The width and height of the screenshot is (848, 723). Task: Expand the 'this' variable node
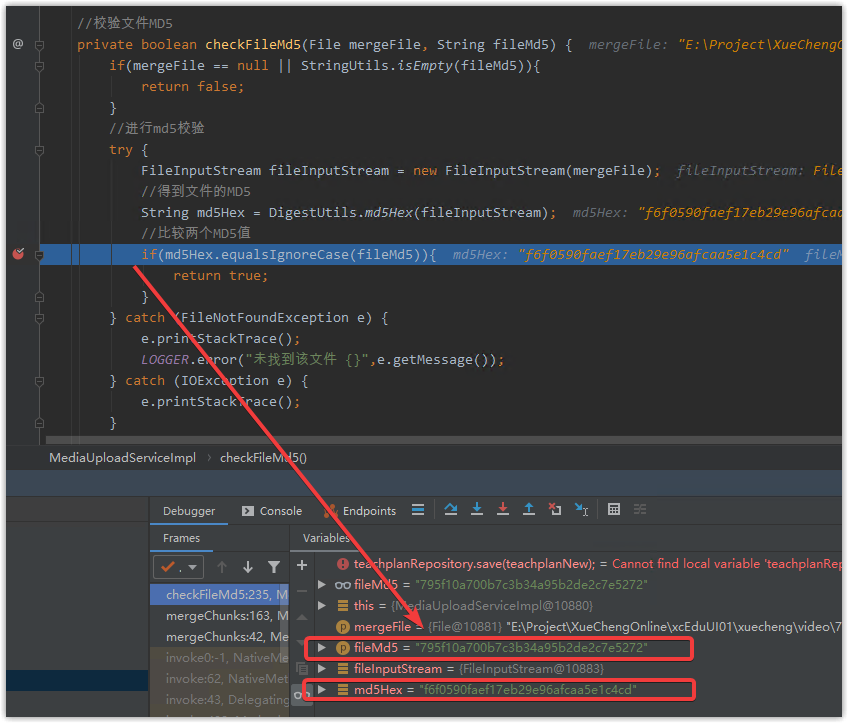(x=322, y=606)
